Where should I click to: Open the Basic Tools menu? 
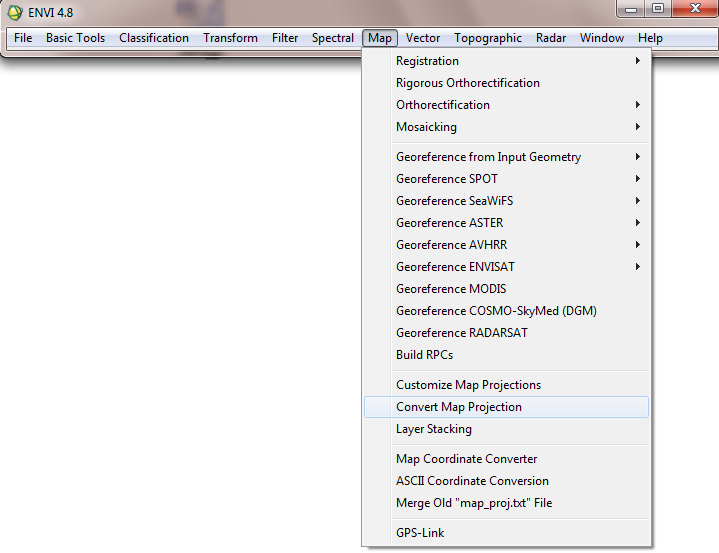pyautogui.click(x=75, y=38)
